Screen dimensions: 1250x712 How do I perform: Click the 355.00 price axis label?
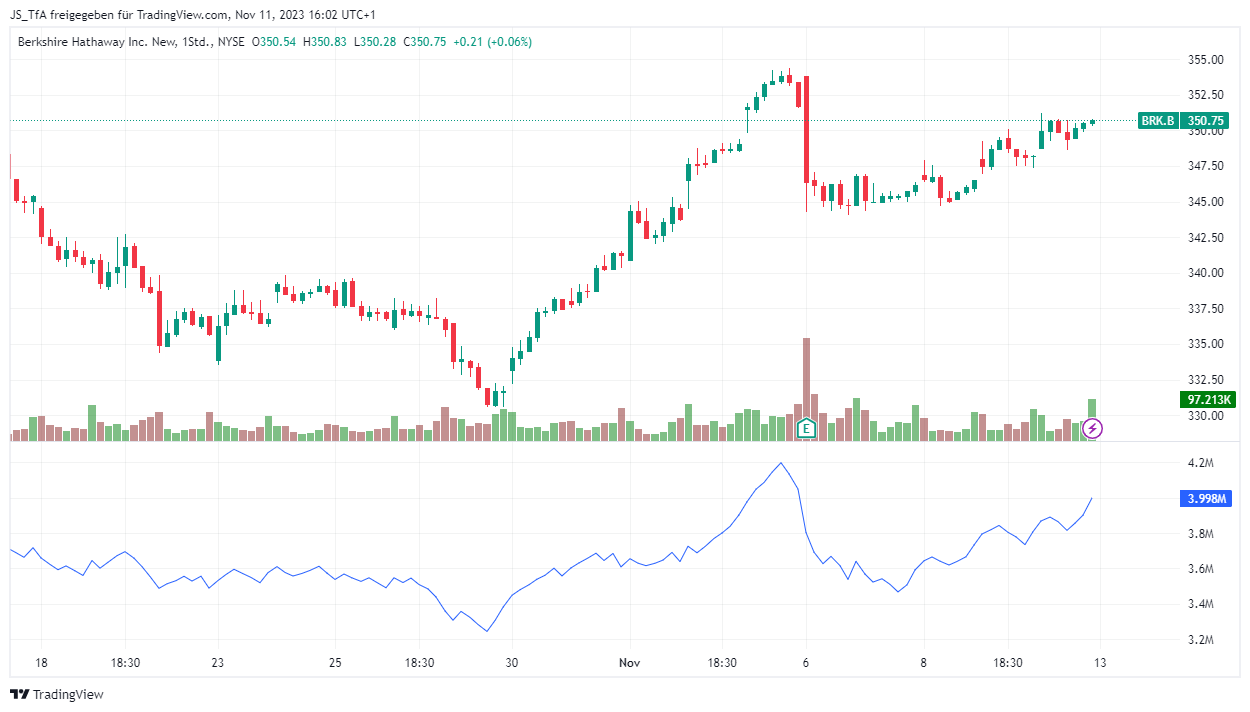(1205, 60)
